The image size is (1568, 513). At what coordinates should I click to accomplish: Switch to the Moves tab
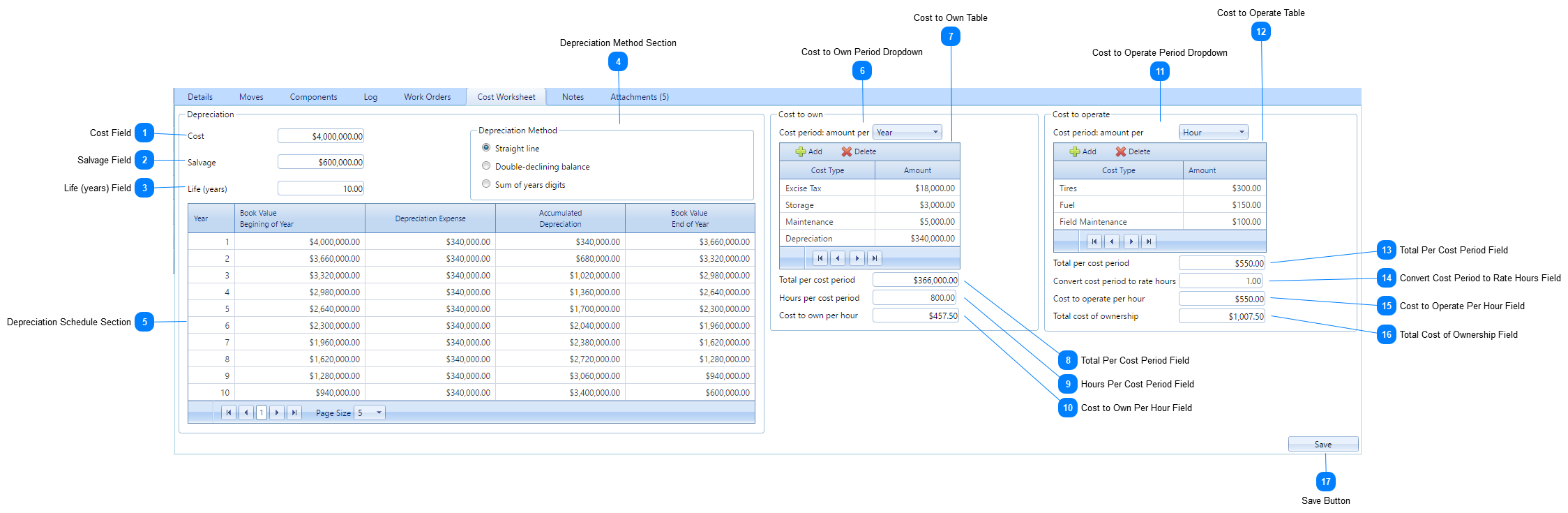point(251,97)
